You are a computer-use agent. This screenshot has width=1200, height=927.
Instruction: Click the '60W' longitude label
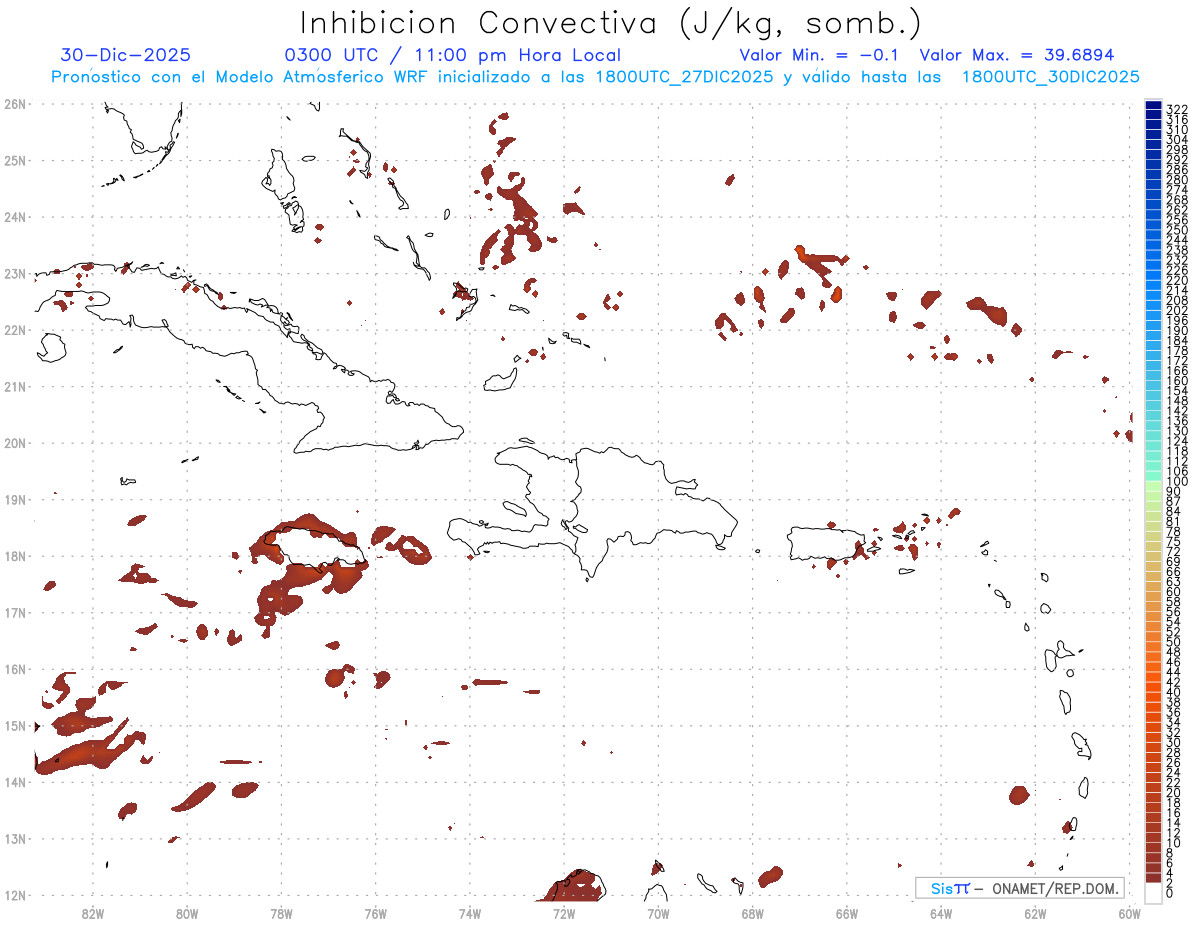tap(1130, 912)
